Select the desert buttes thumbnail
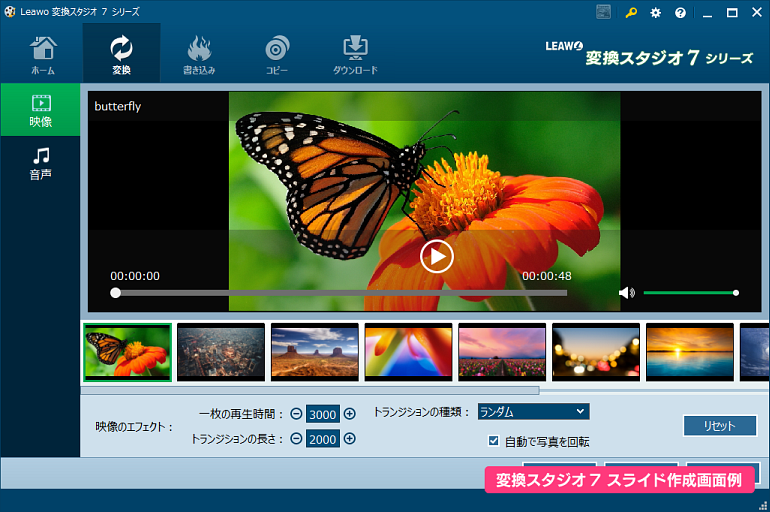 tap(315, 352)
